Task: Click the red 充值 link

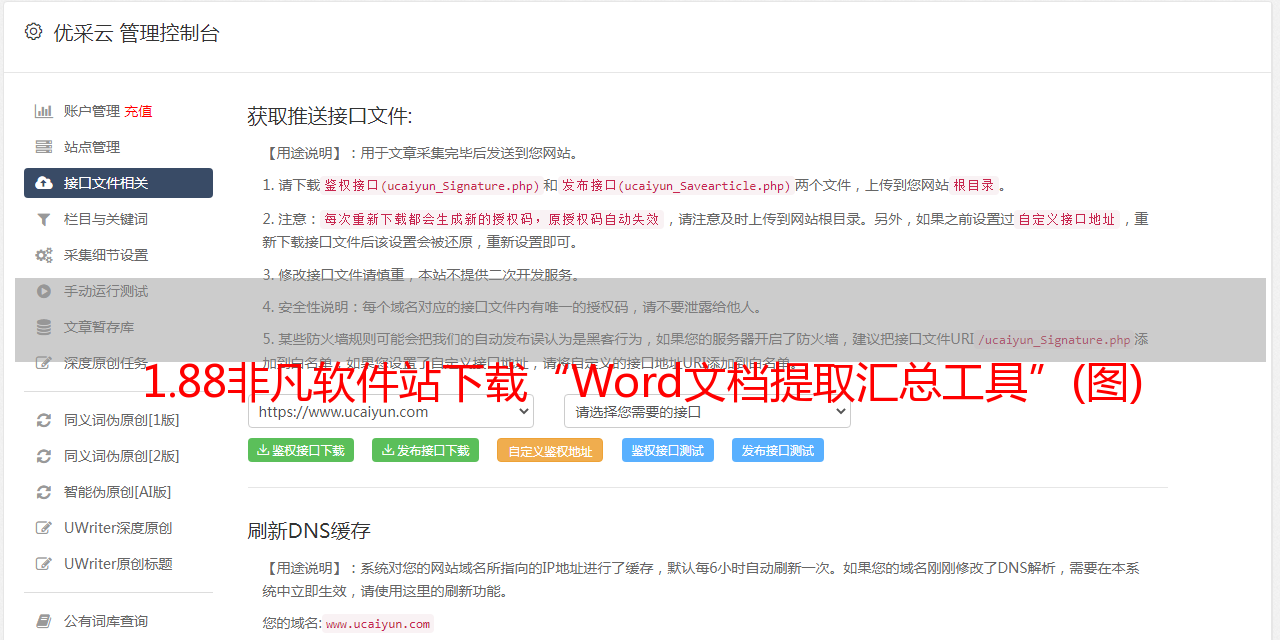Action: coord(138,111)
